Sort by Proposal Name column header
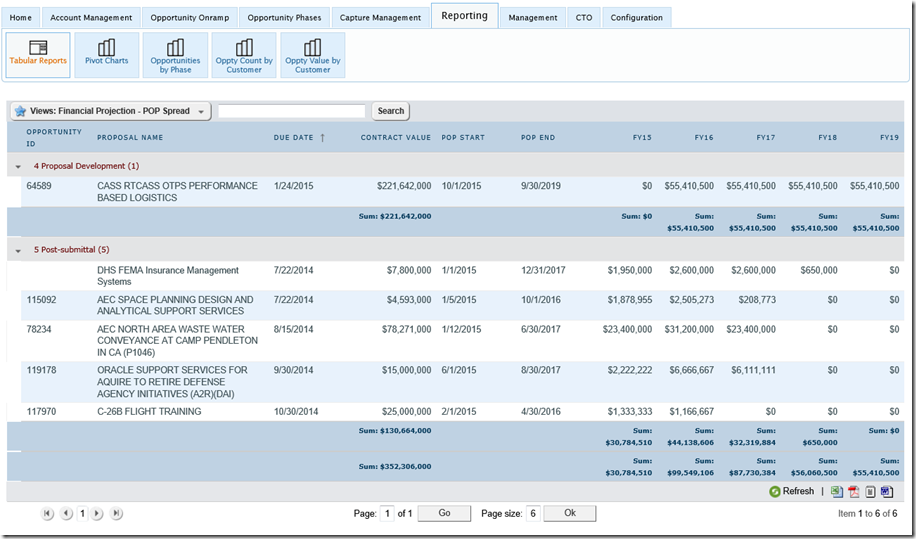Image resolution: width=916 pixels, height=539 pixels. [130, 138]
